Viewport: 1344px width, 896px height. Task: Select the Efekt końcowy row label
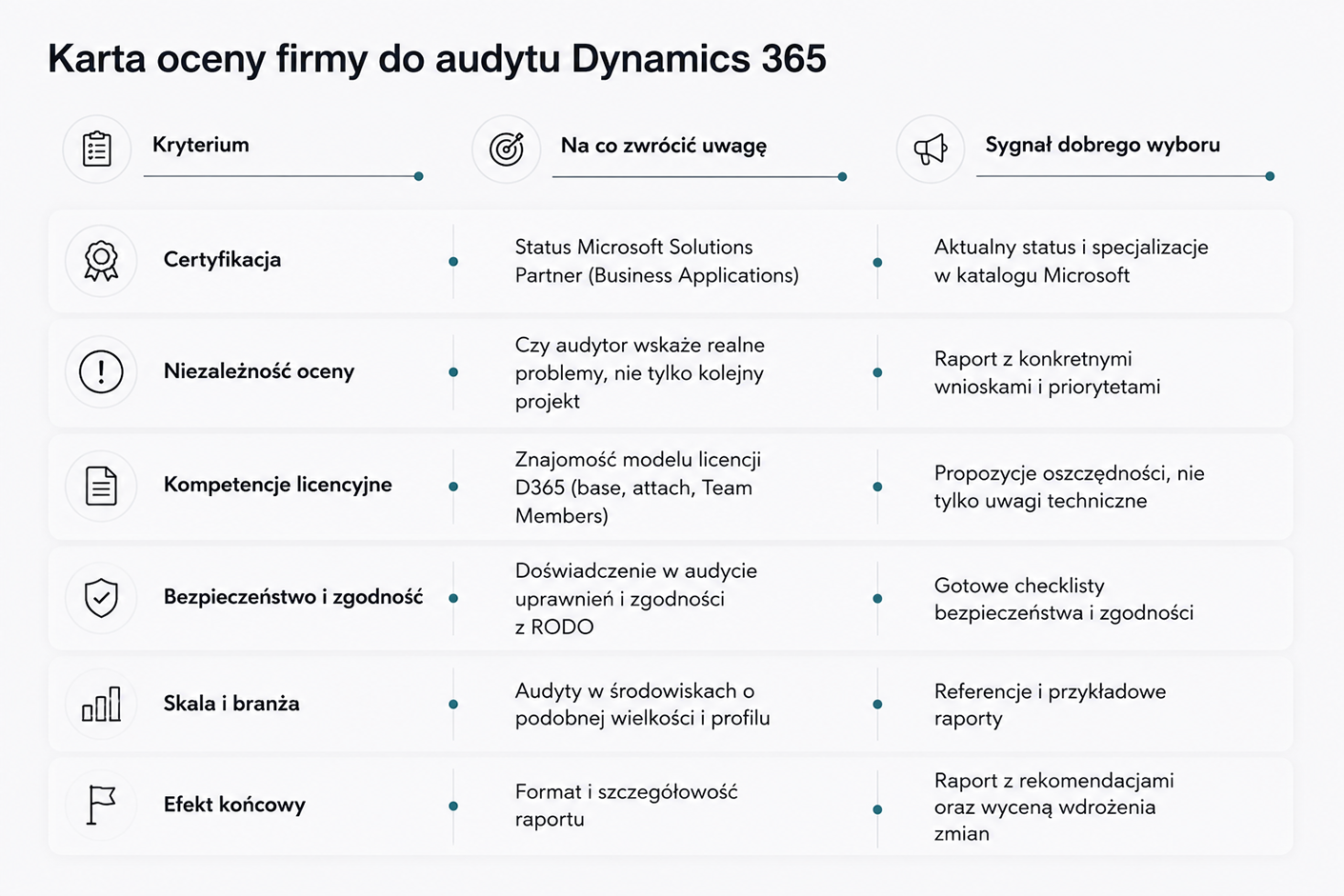[234, 805]
